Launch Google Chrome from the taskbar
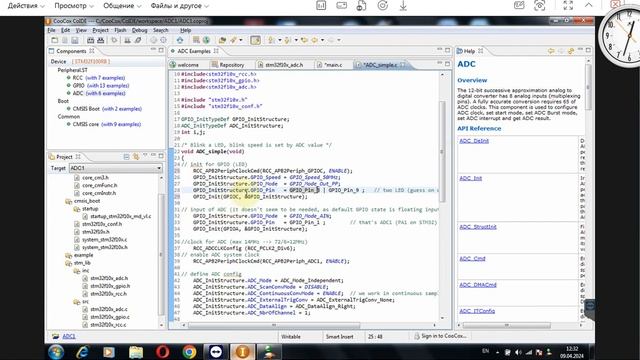The width and height of the screenshot is (640, 360). pyautogui.click(x=189, y=352)
